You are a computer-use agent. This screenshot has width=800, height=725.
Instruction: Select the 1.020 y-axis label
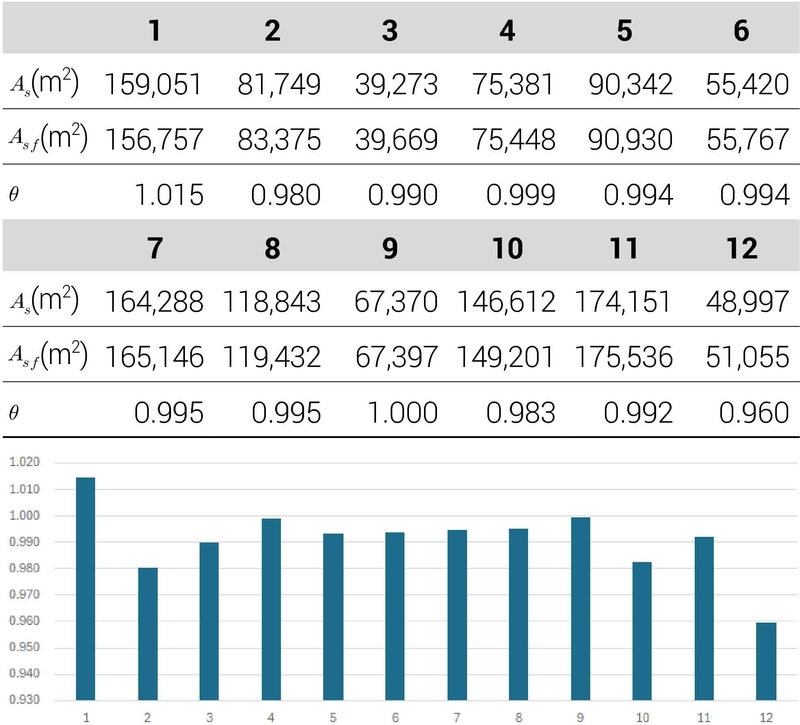tap(30, 463)
